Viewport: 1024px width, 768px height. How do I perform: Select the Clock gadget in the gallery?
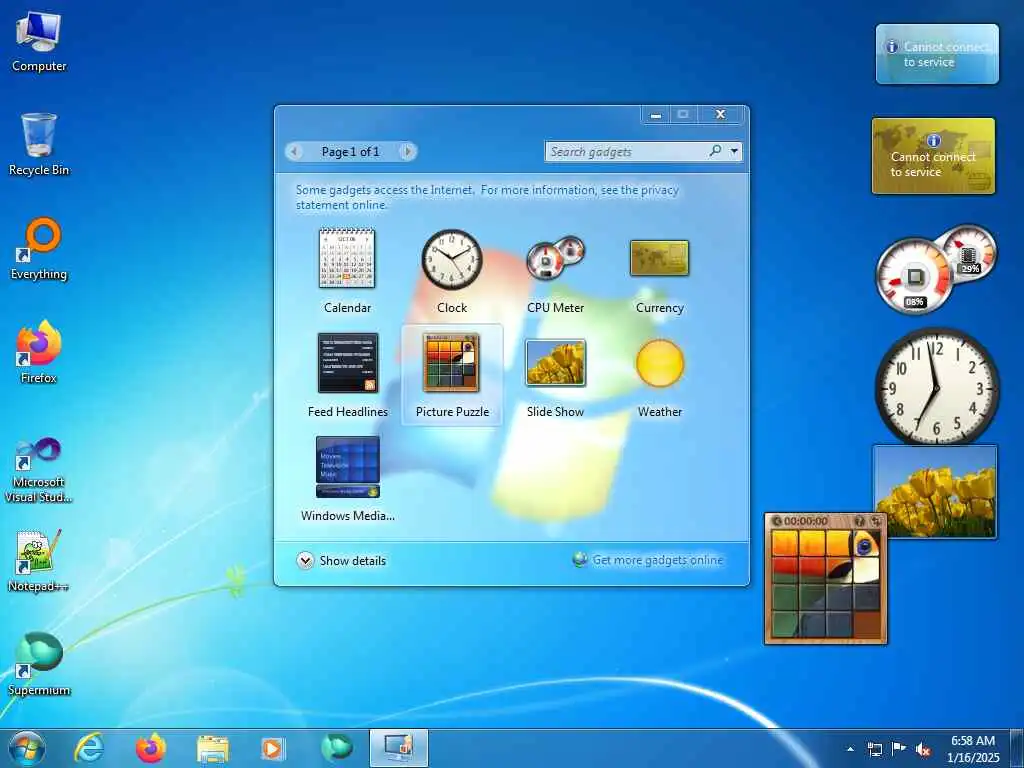[451, 270]
